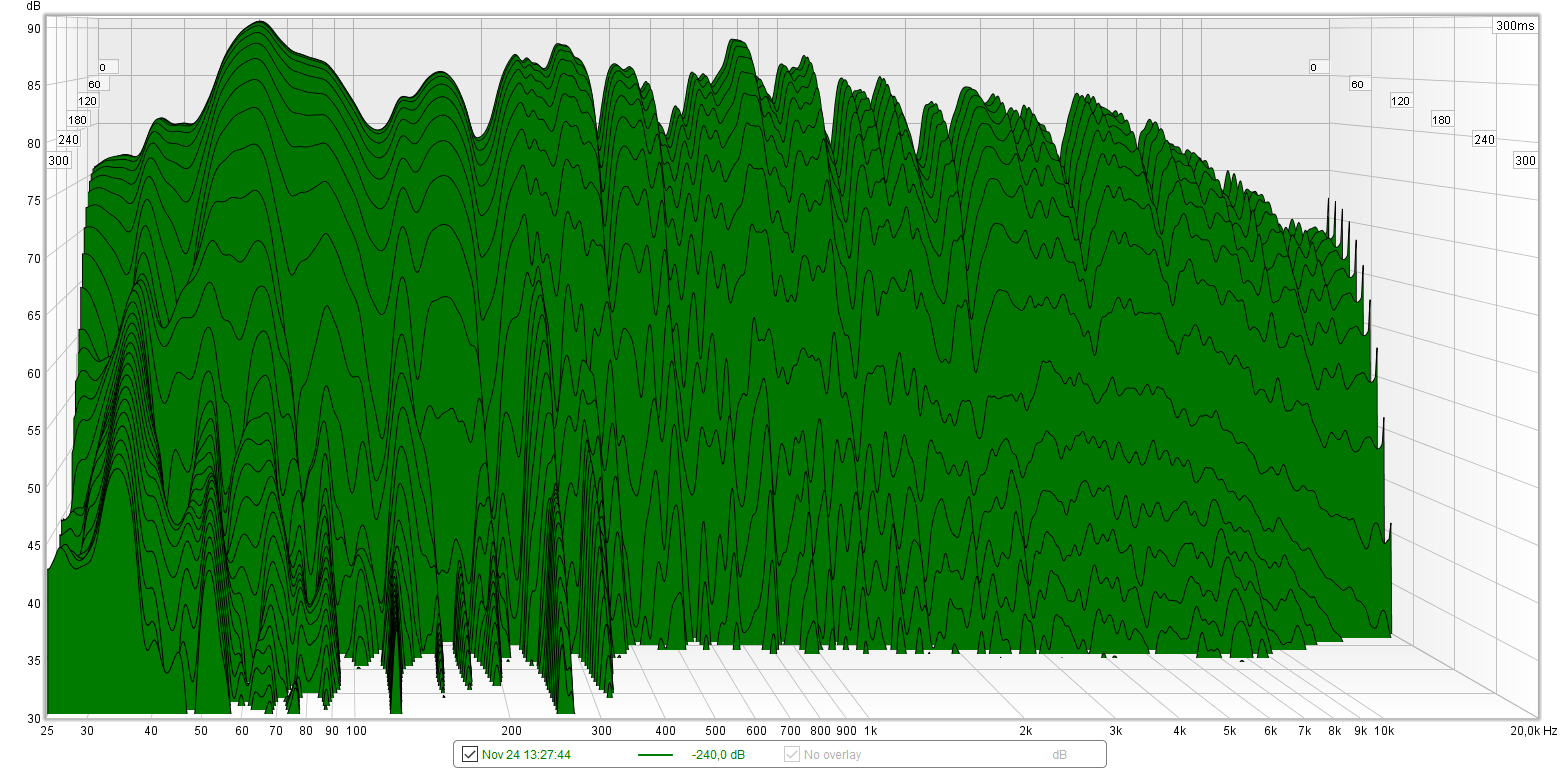The image size is (1561, 769).
Task: Click the 20,0k Hz frequency axis label
Action: 1533,732
